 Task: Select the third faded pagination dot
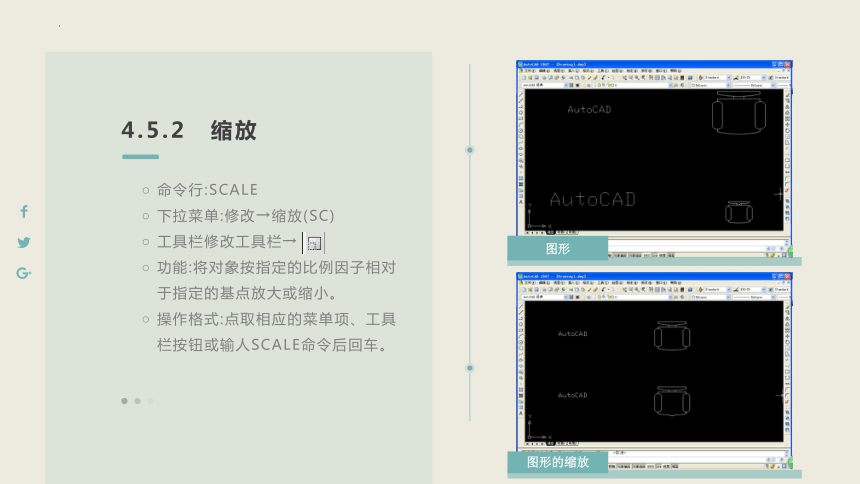(x=150, y=401)
